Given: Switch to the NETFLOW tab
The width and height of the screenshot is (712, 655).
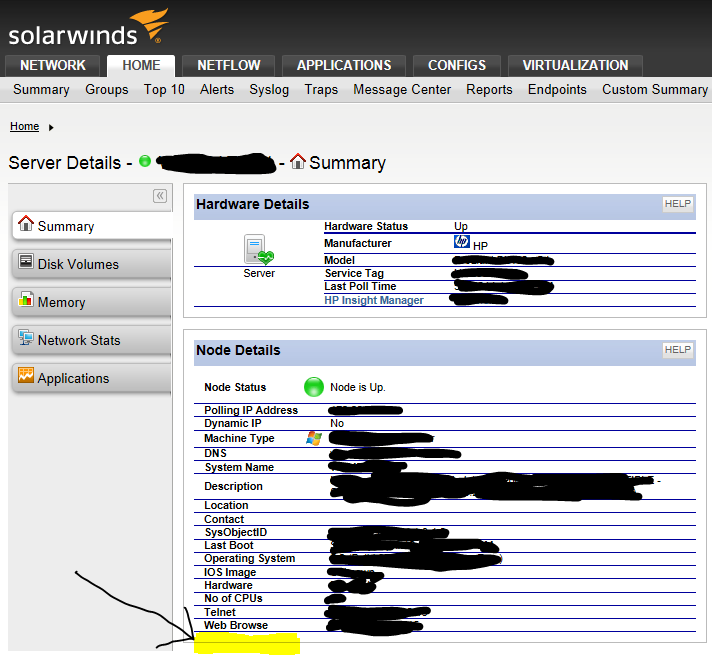Looking at the screenshot, I should tap(228, 65).
